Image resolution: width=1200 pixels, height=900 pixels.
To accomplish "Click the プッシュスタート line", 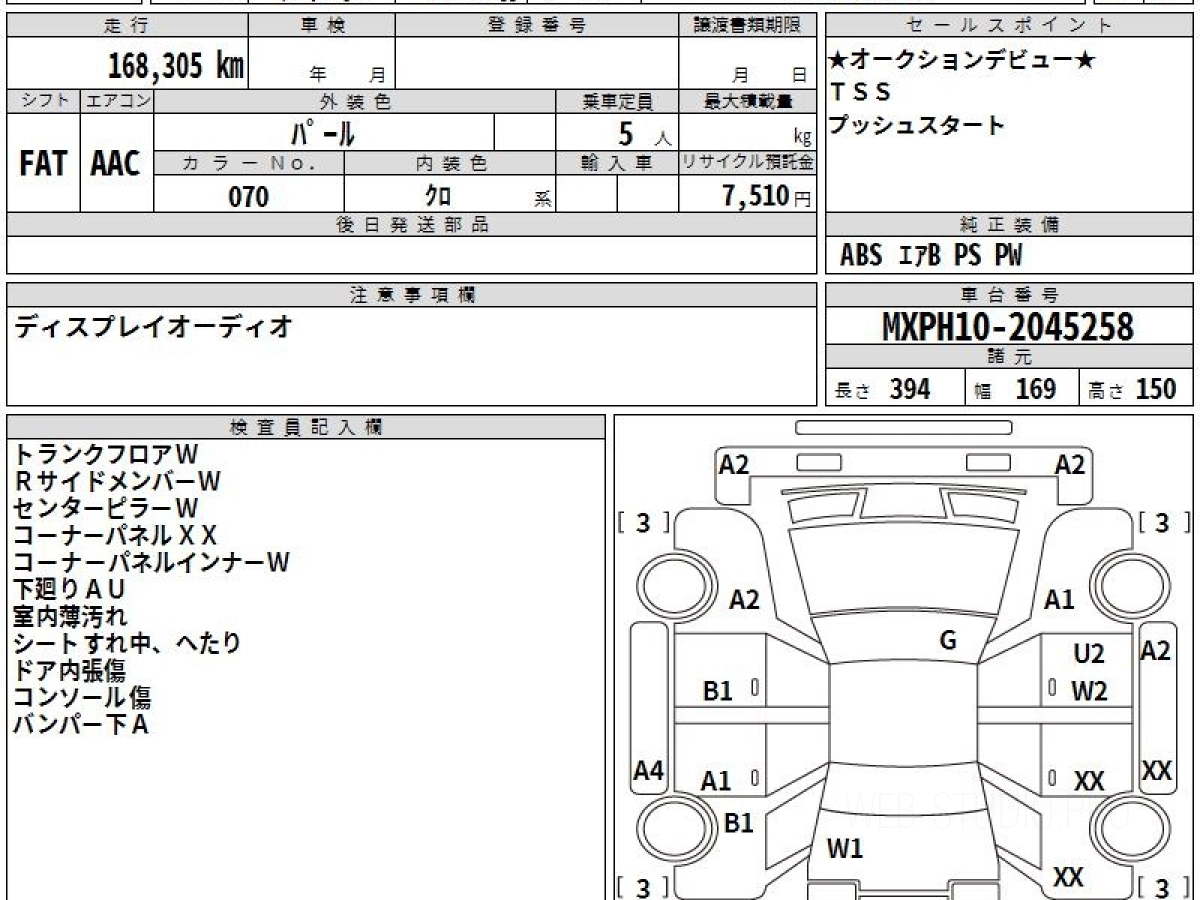I will (x=917, y=126).
